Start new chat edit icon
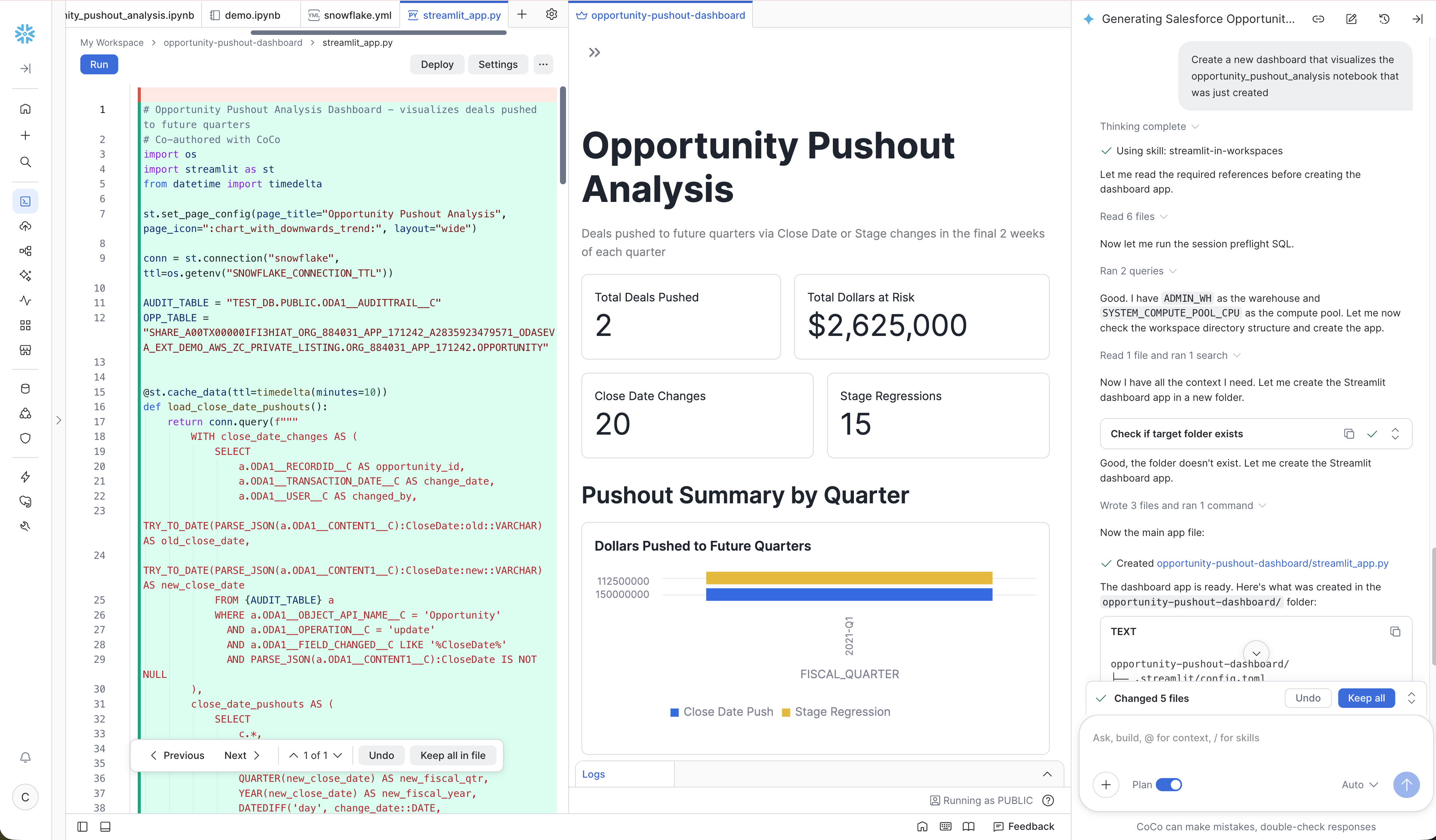This screenshot has height=840, width=1436. [1351, 19]
